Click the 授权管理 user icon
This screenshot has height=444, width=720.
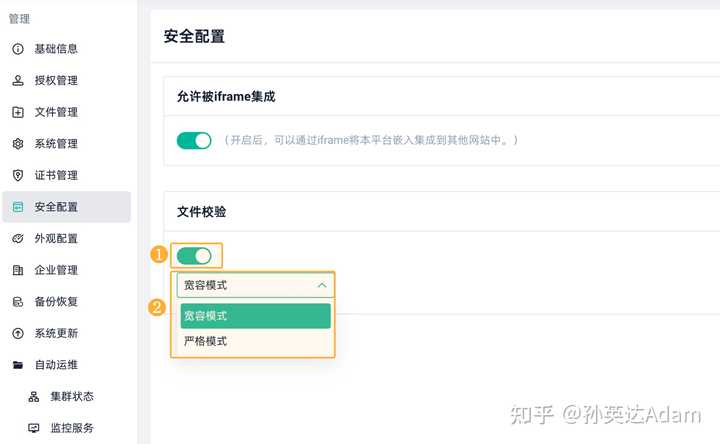pyautogui.click(x=18, y=80)
